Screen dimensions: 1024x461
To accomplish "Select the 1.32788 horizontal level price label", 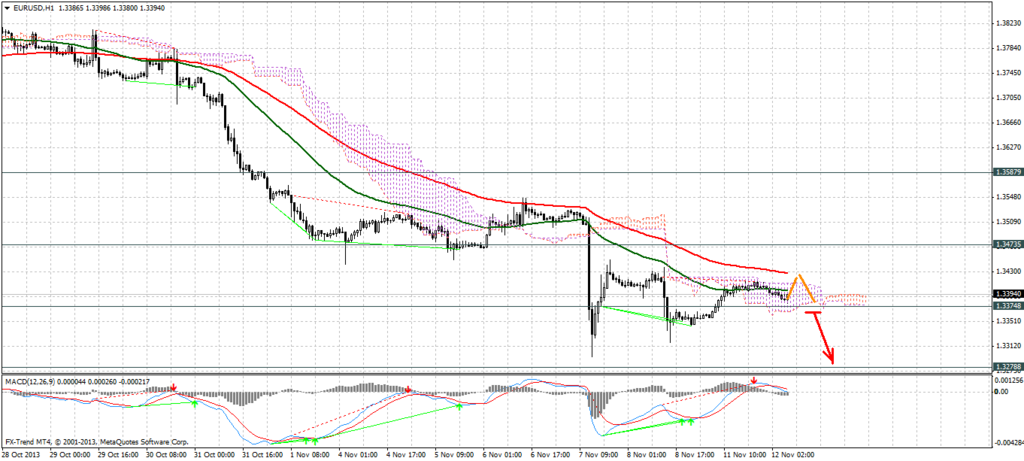I will pyautogui.click(x=1007, y=367).
